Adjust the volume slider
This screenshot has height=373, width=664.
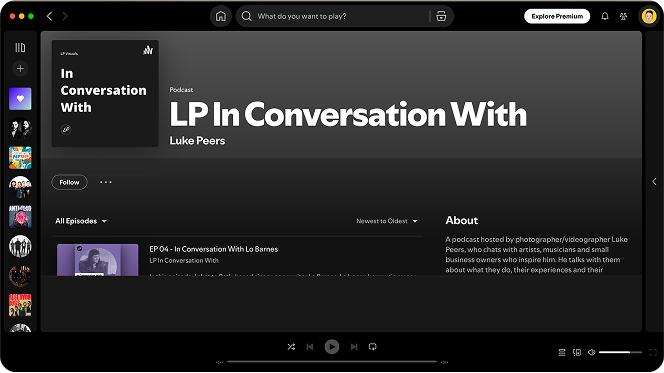[x=620, y=352]
